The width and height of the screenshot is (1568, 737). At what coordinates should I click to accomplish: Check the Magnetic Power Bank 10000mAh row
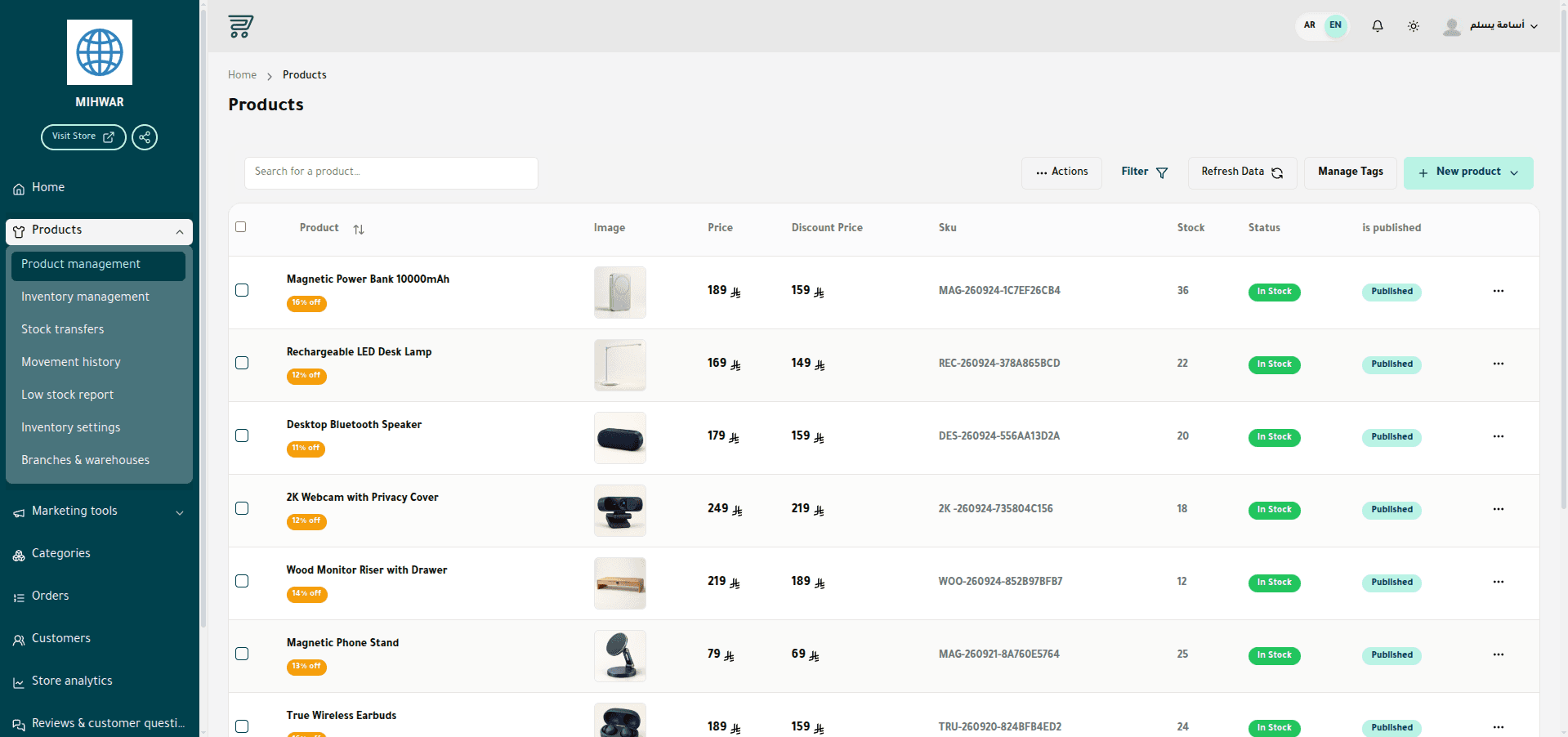tap(242, 290)
